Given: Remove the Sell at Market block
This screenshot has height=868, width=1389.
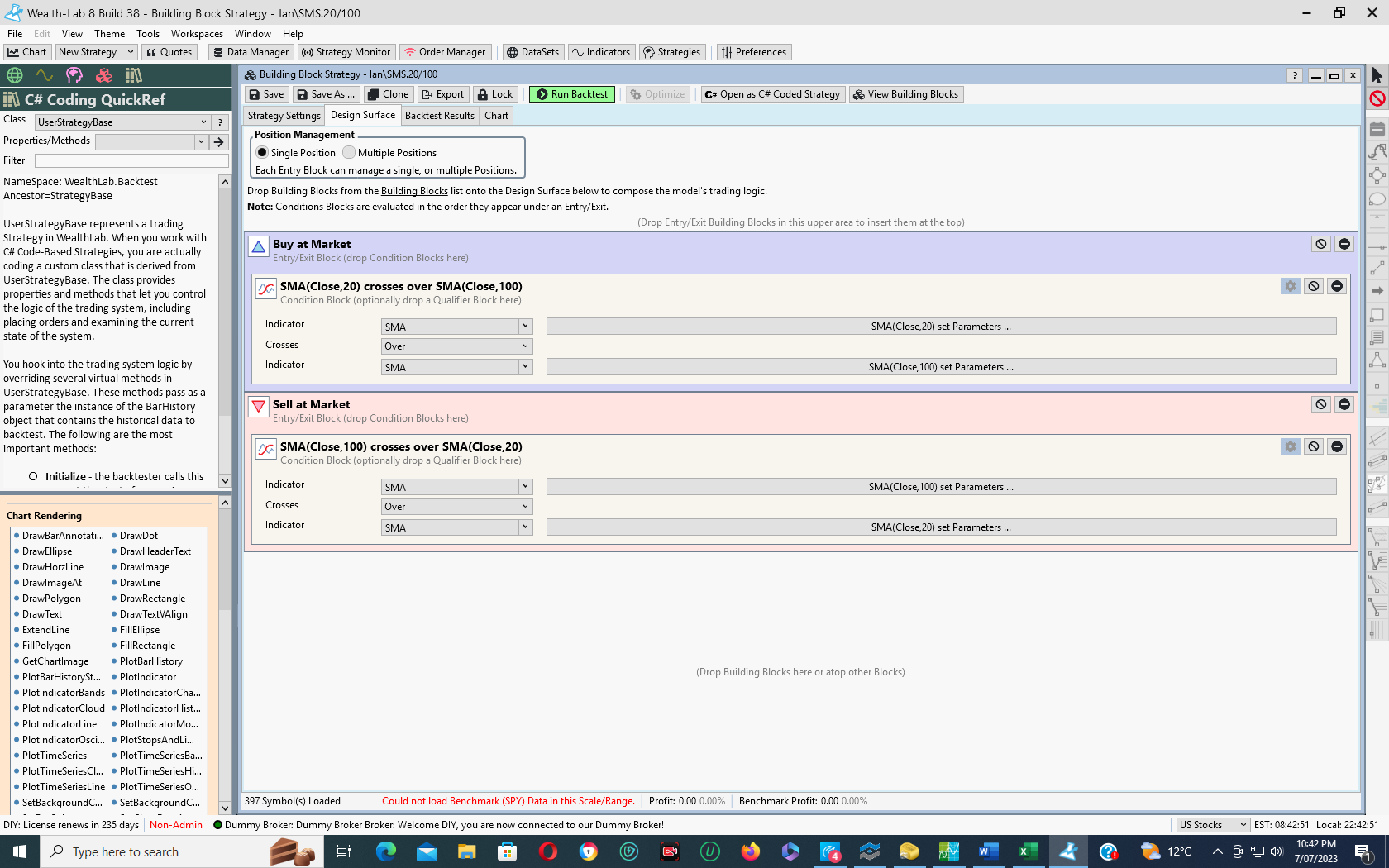Looking at the screenshot, I should [1344, 404].
